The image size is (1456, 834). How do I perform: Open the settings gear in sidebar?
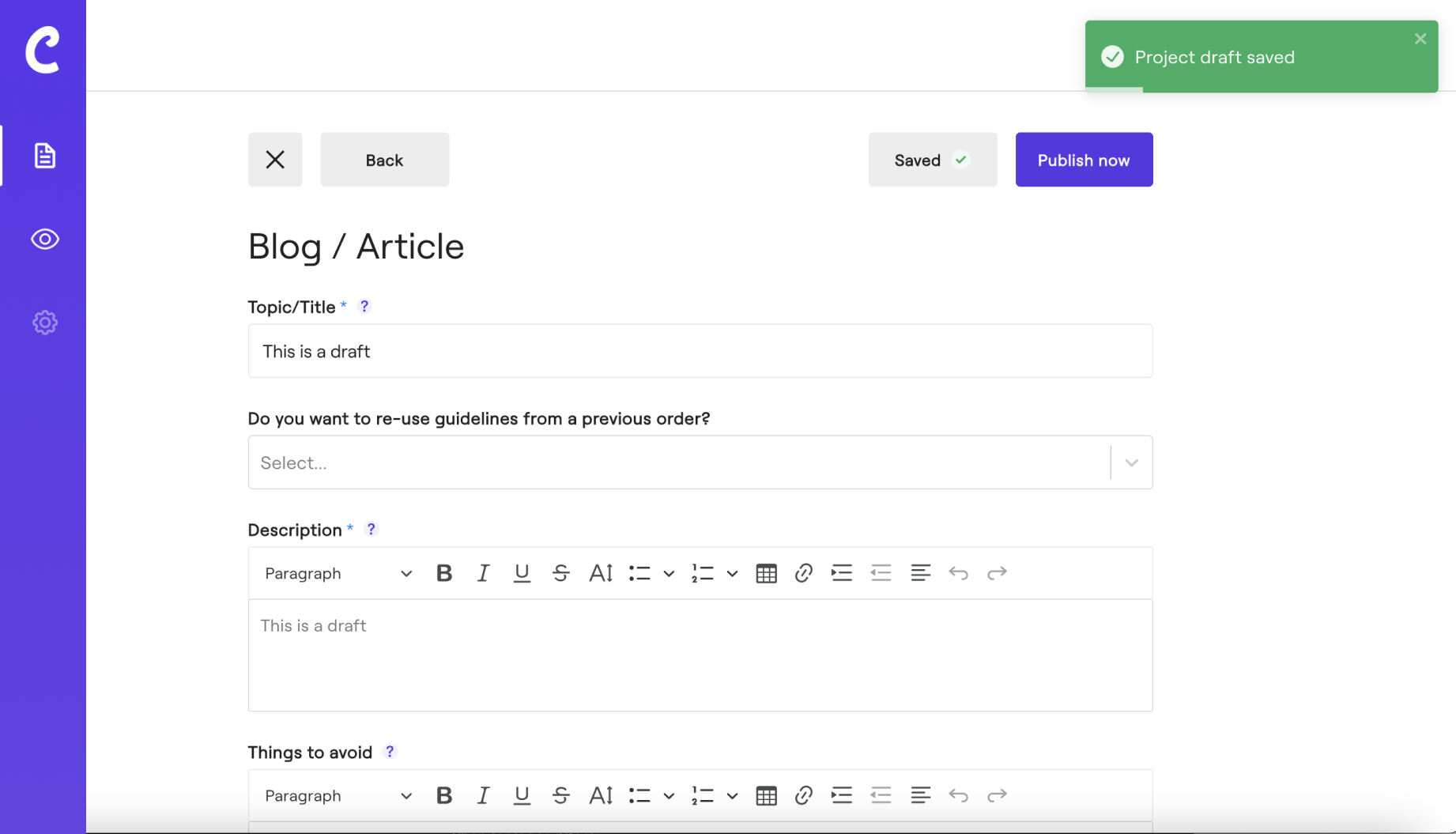pos(44,323)
